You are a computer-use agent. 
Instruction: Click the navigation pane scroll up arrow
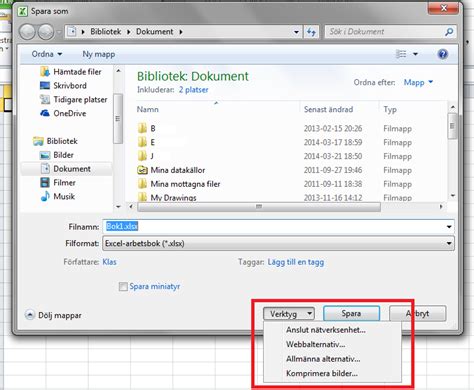point(118,71)
